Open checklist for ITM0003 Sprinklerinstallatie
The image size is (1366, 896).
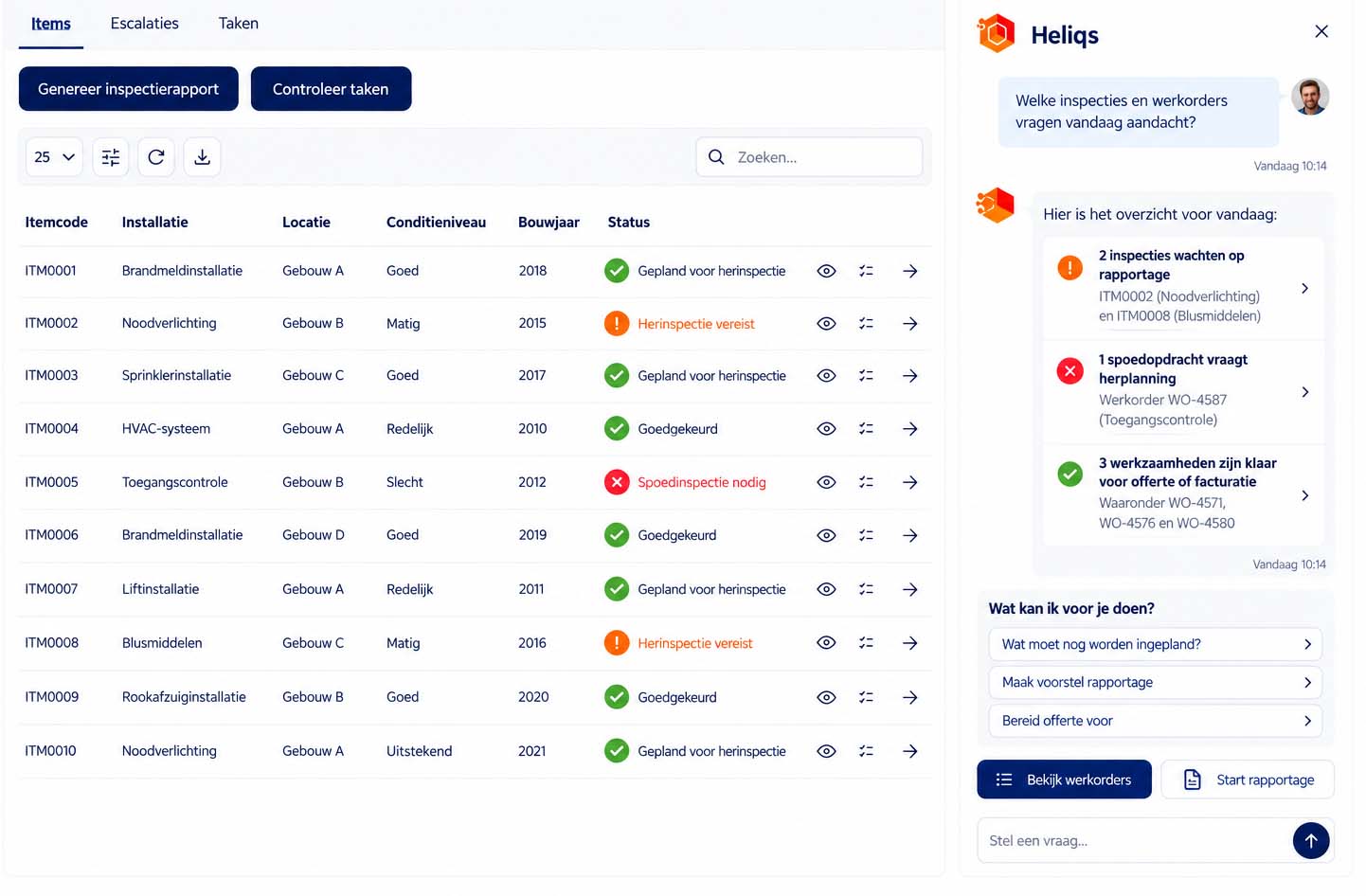[x=866, y=376]
